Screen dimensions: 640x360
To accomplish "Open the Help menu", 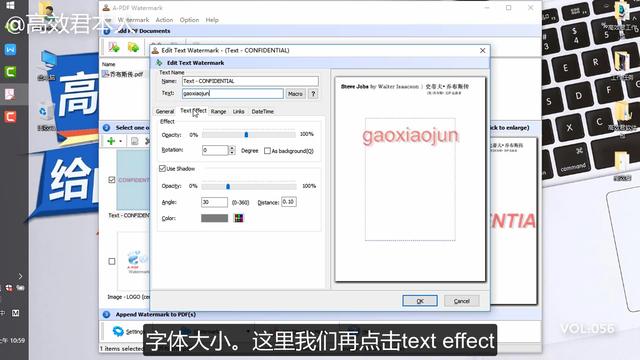I will click(212, 20).
